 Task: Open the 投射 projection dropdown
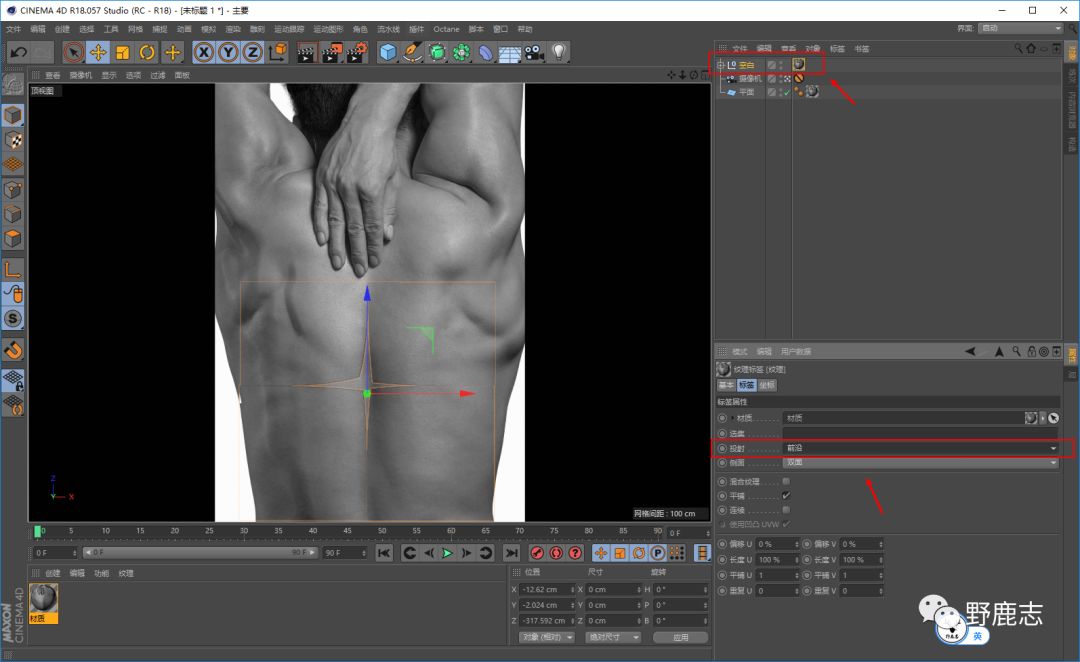(x=920, y=448)
